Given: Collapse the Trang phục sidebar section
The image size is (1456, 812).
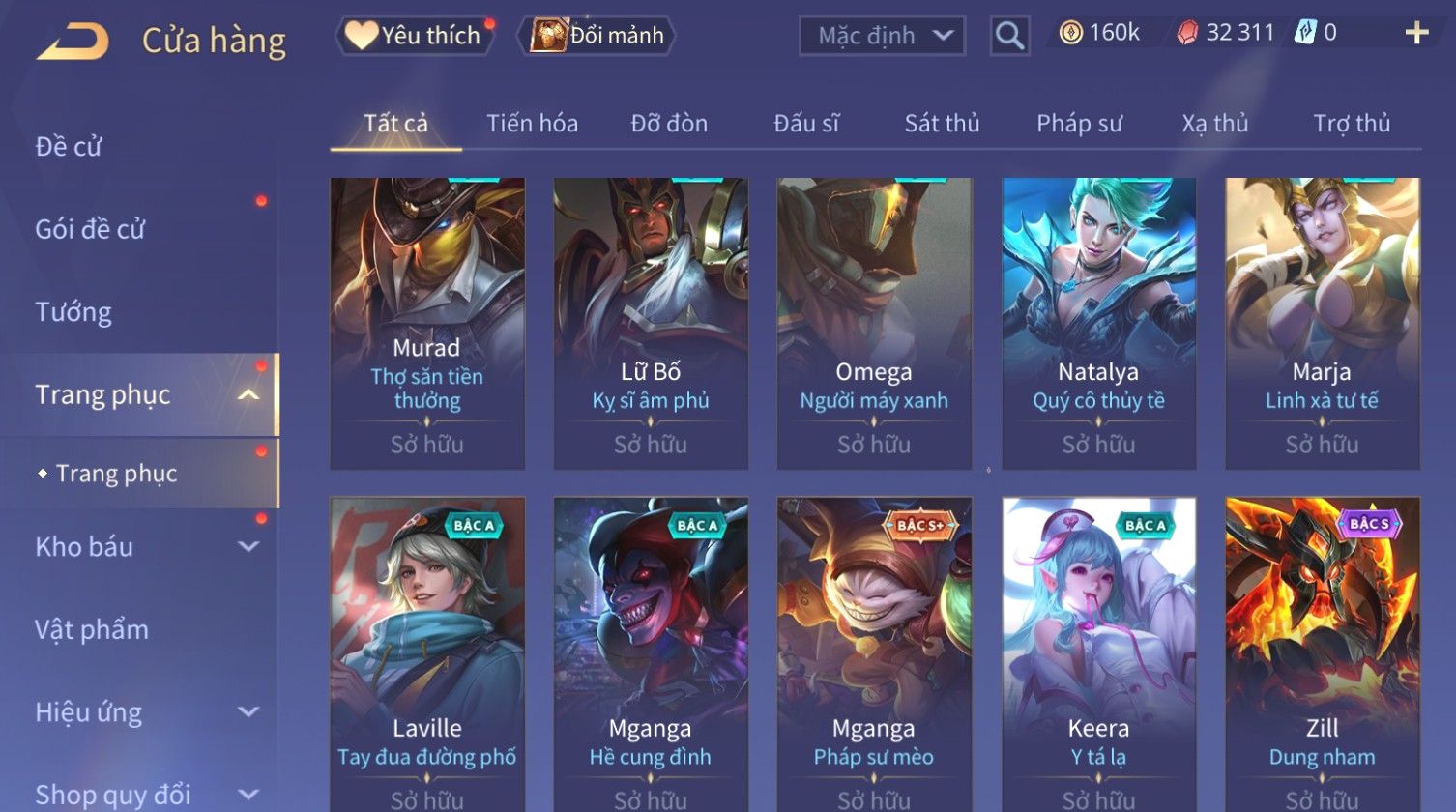Looking at the screenshot, I should coord(248,394).
